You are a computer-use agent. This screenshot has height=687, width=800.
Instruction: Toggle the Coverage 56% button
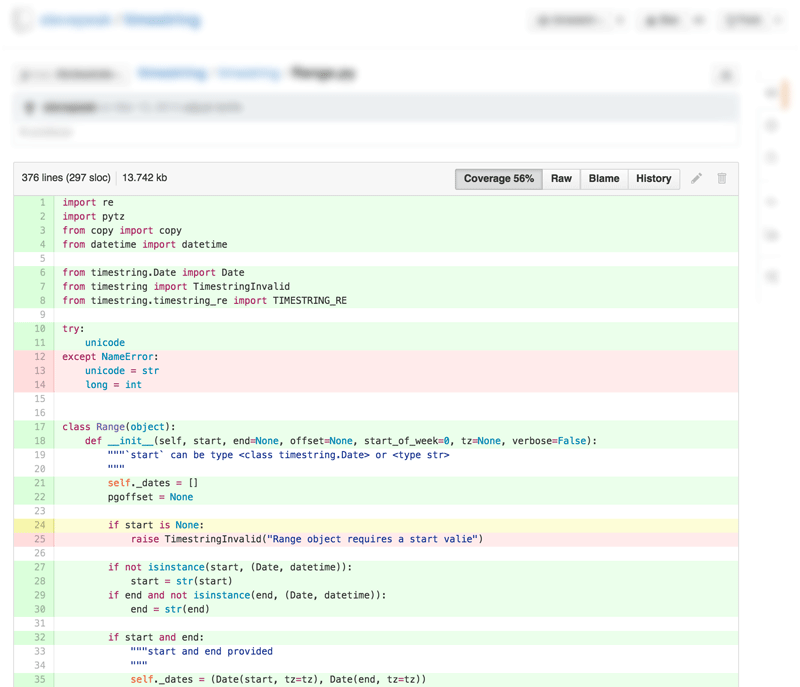498,179
